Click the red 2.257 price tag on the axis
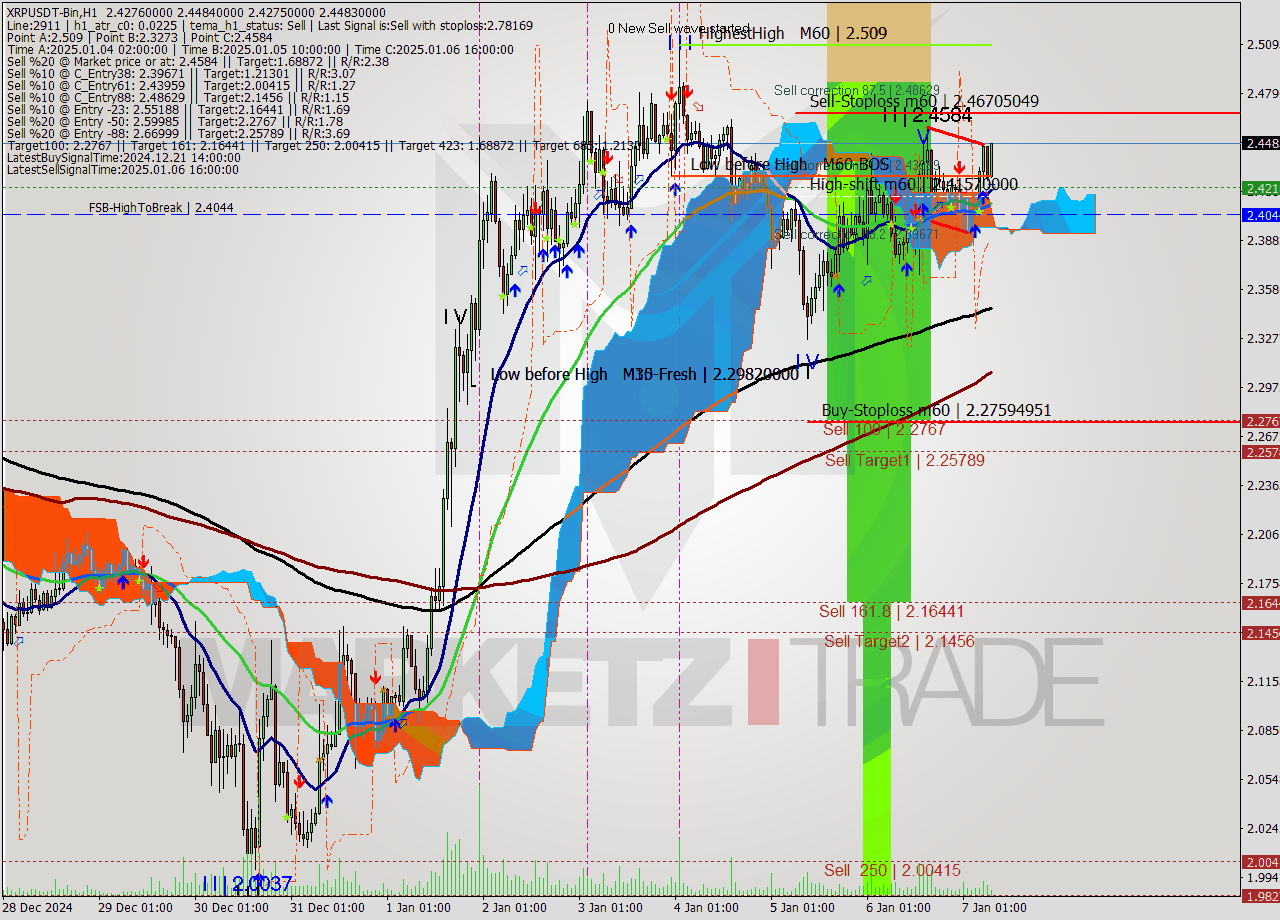Image resolution: width=1280 pixels, height=920 pixels. [1261, 452]
